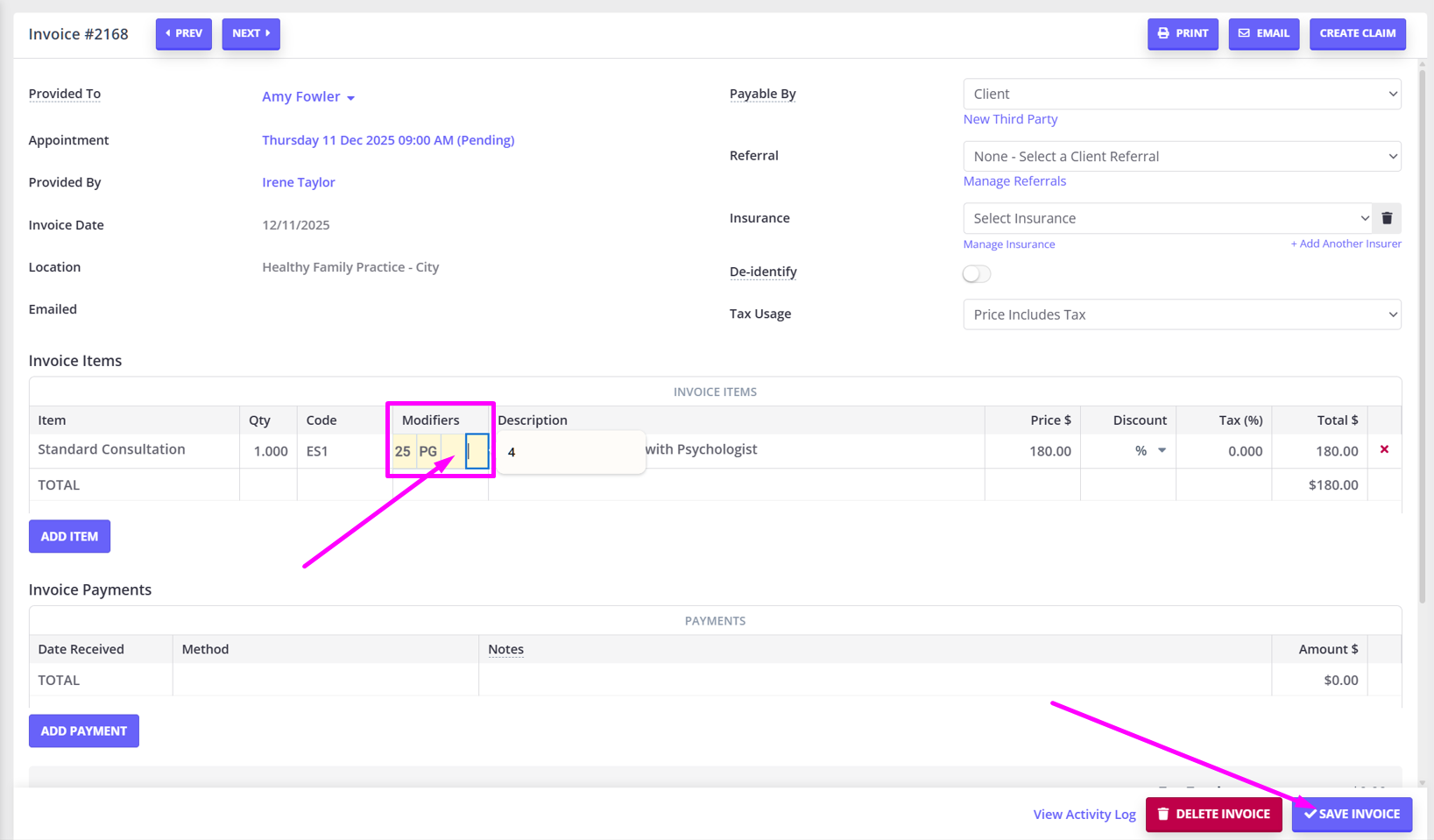
Task: Click the Print invoice button
Action: pyautogui.click(x=1183, y=33)
